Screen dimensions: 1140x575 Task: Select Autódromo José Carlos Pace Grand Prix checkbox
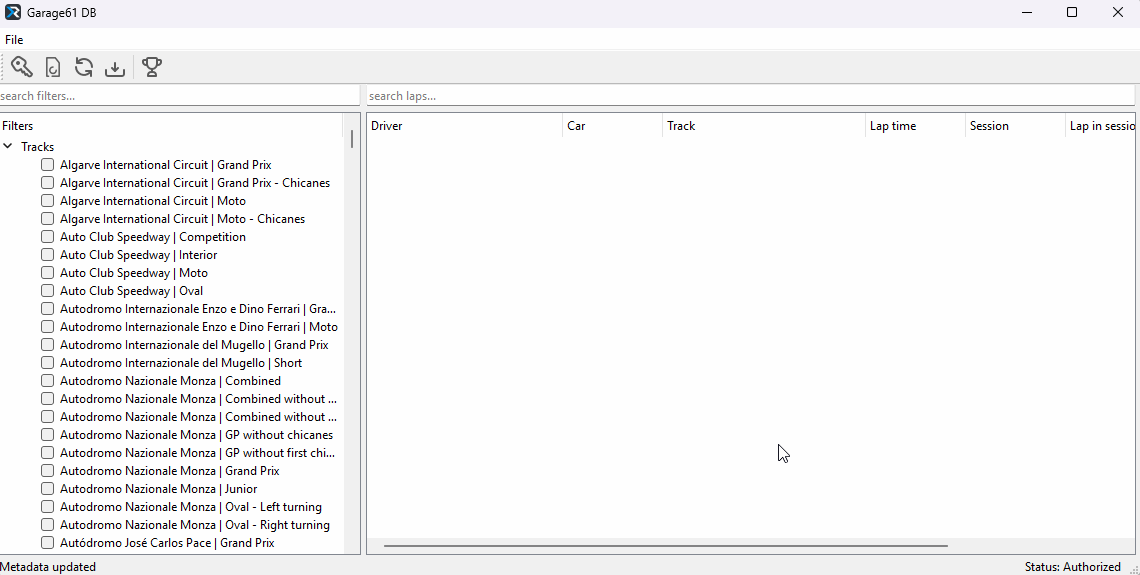coord(47,543)
